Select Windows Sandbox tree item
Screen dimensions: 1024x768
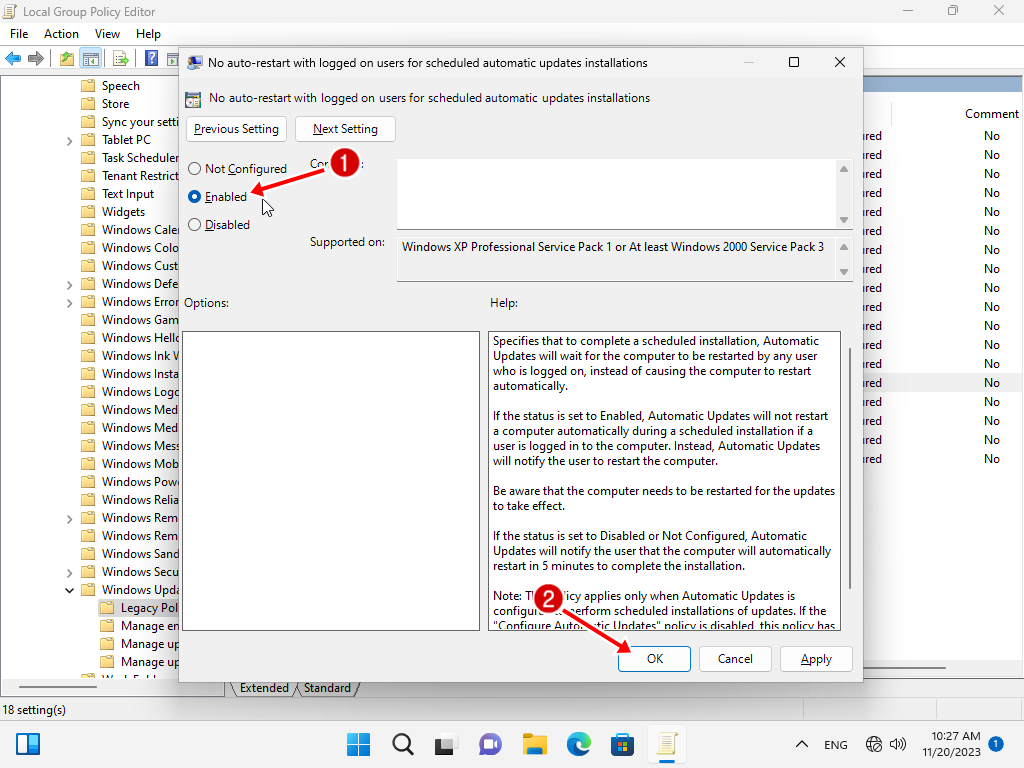(140, 554)
